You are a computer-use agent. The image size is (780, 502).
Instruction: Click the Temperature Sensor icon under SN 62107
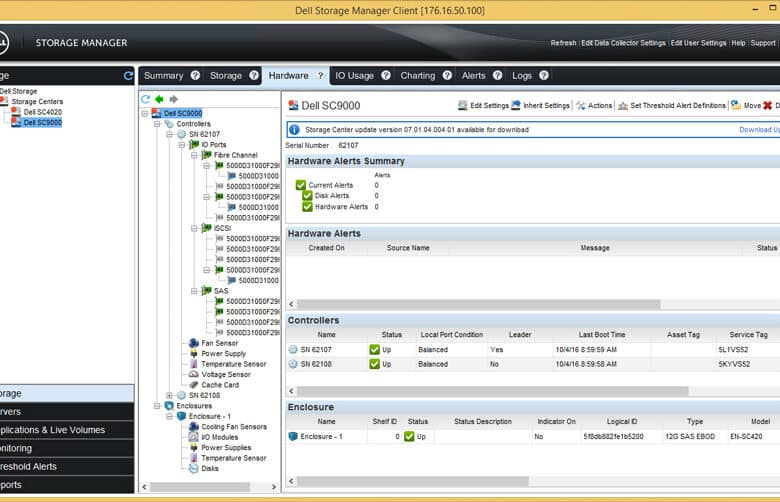click(194, 364)
